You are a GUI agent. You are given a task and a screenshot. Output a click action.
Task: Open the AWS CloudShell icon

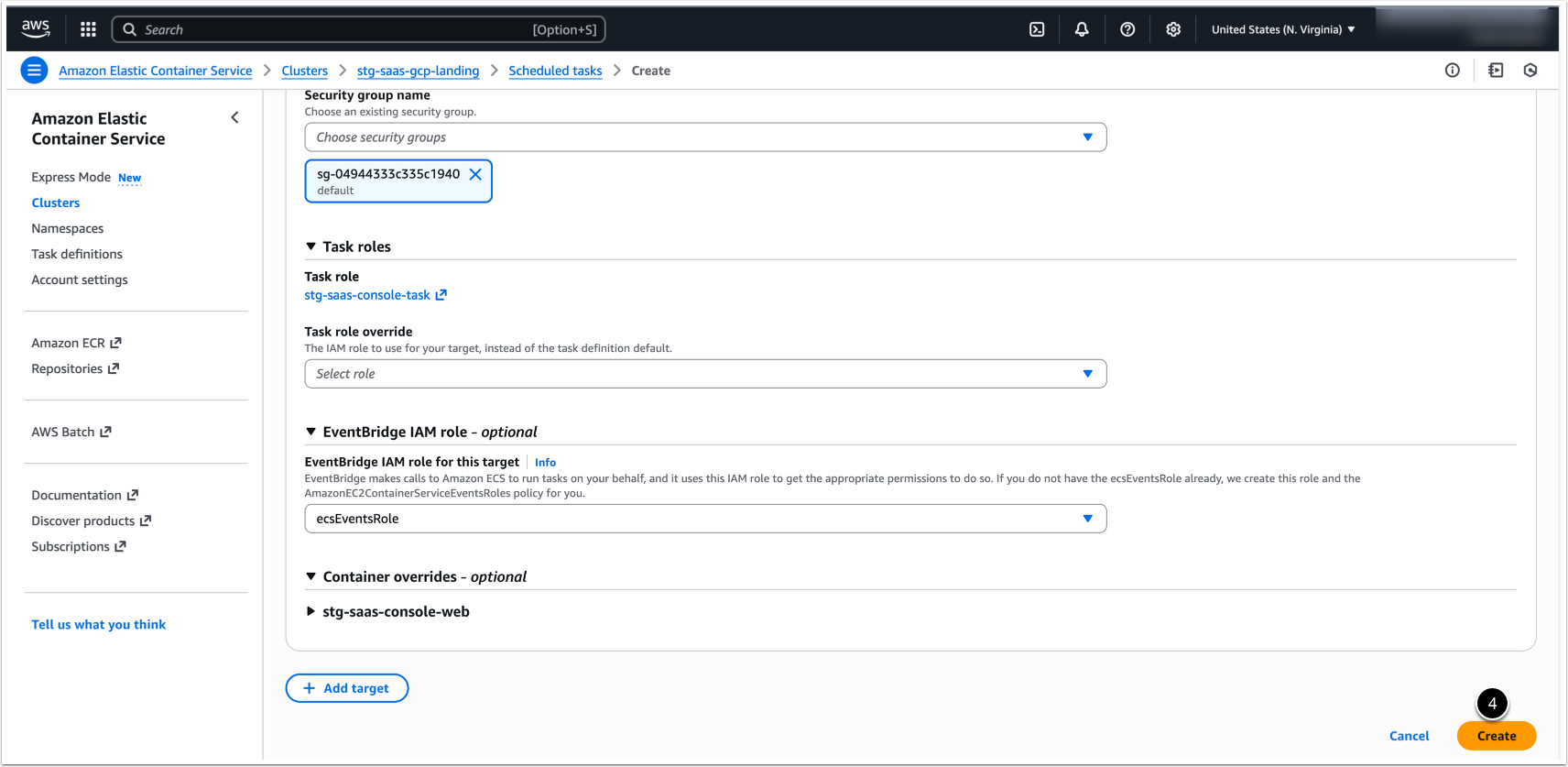point(1037,29)
